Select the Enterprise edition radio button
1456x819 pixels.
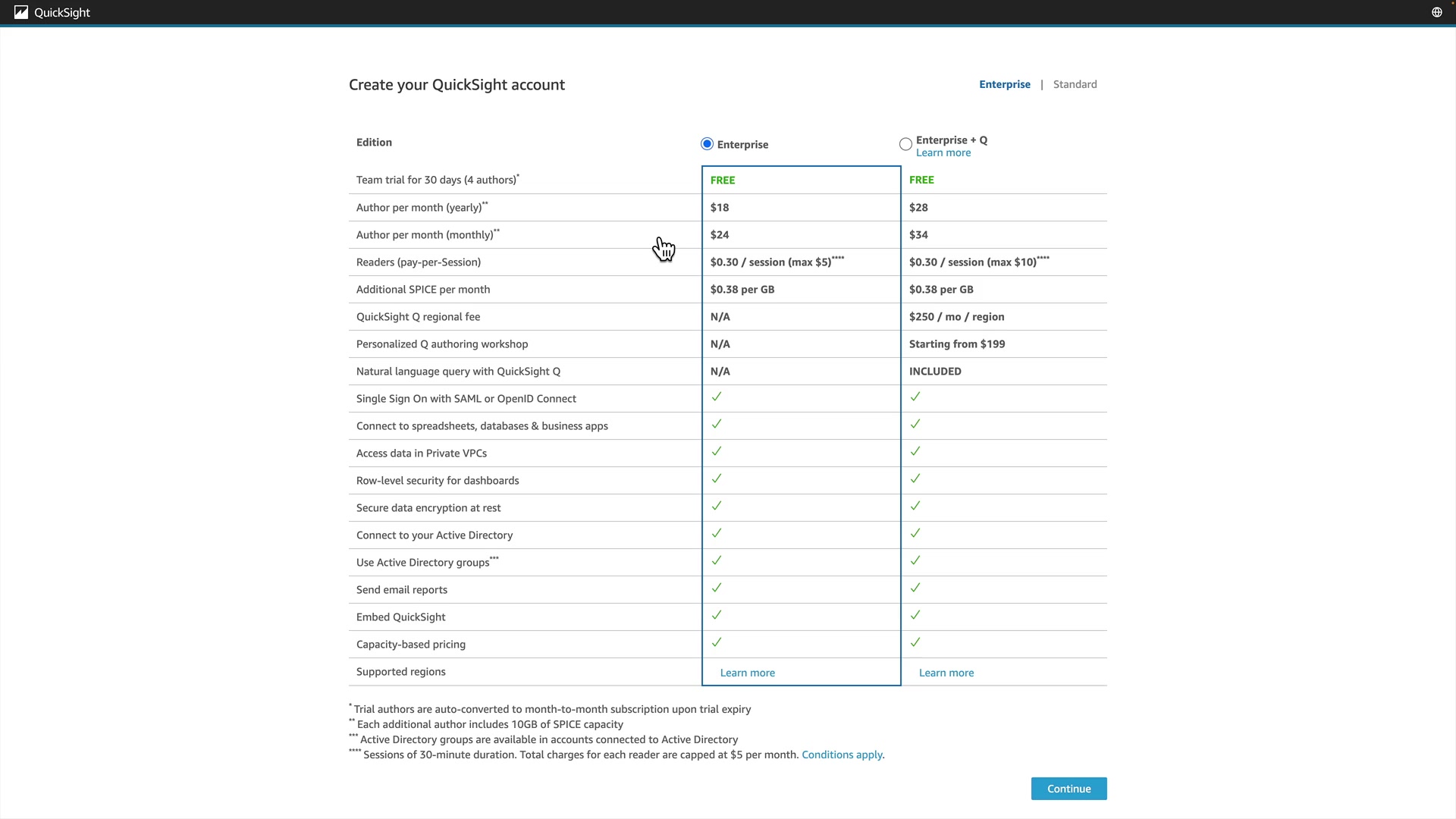pos(707,144)
